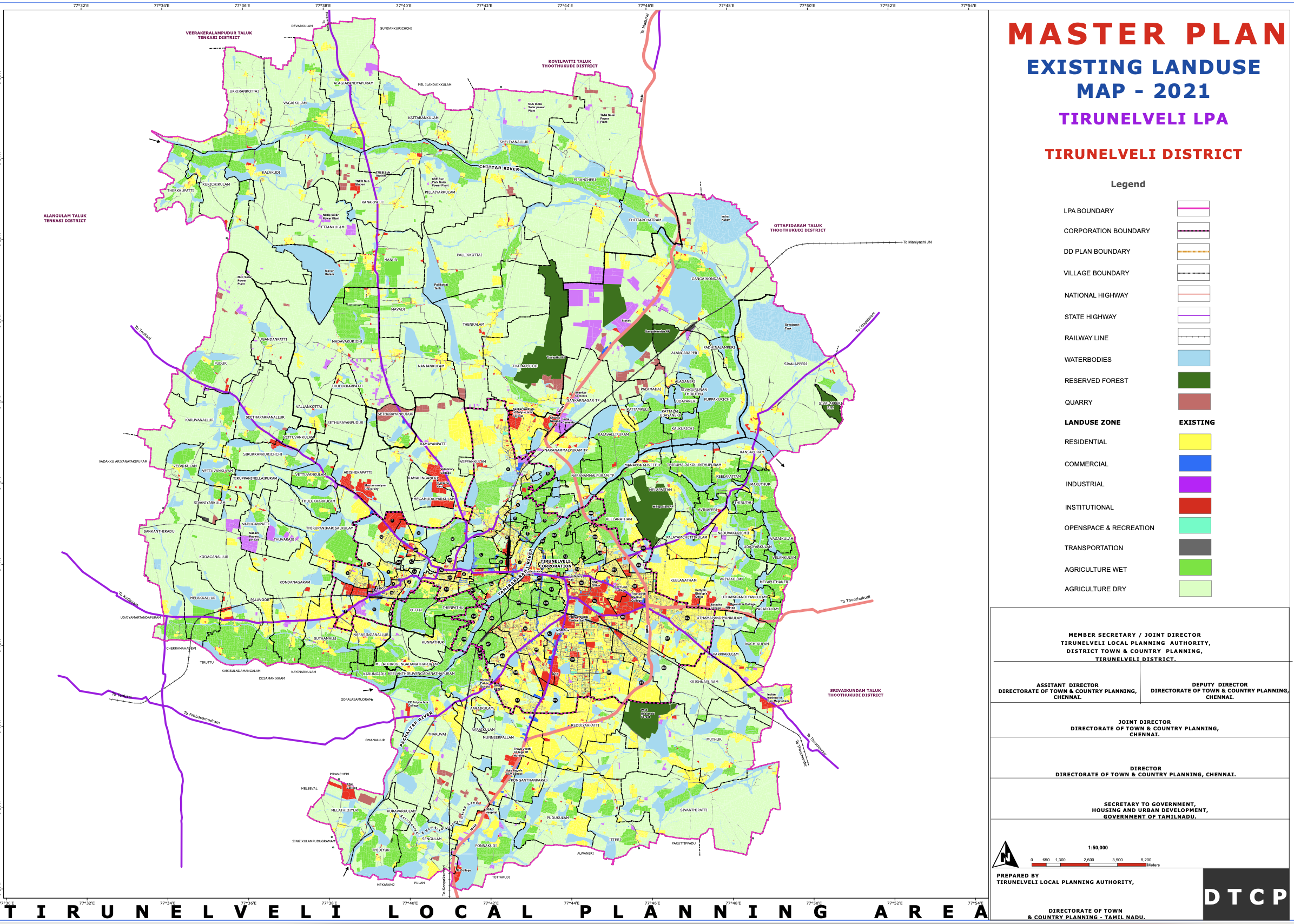Click the To Maniyachi JN railway label
Image resolution: width=1294 pixels, height=924 pixels.
pyautogui.click(x=917, y=242)
